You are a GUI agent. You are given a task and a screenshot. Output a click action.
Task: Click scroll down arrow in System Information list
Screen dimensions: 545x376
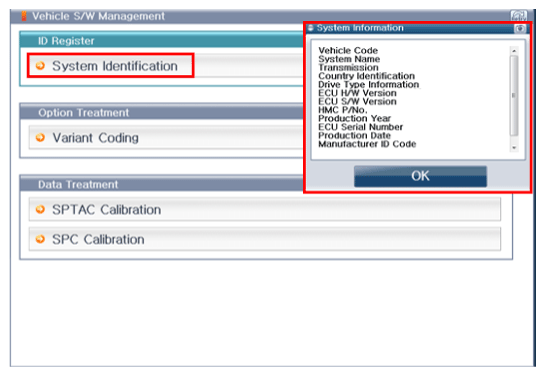[514, 148]
